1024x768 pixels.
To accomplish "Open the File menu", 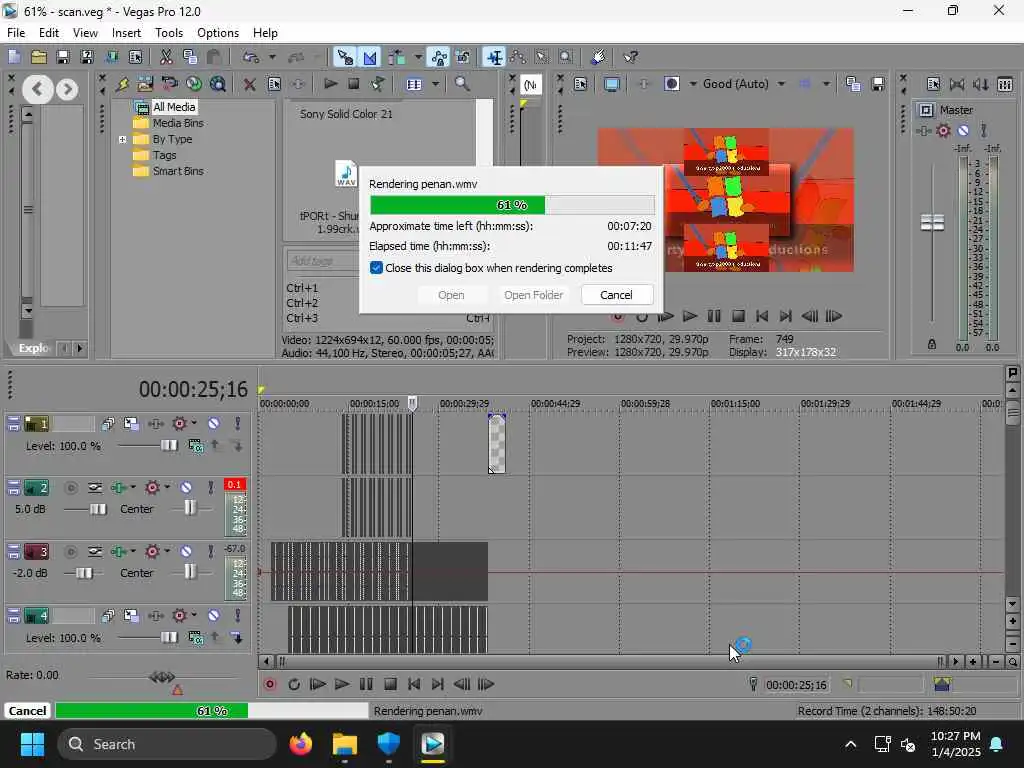I will tap(16, 33).
